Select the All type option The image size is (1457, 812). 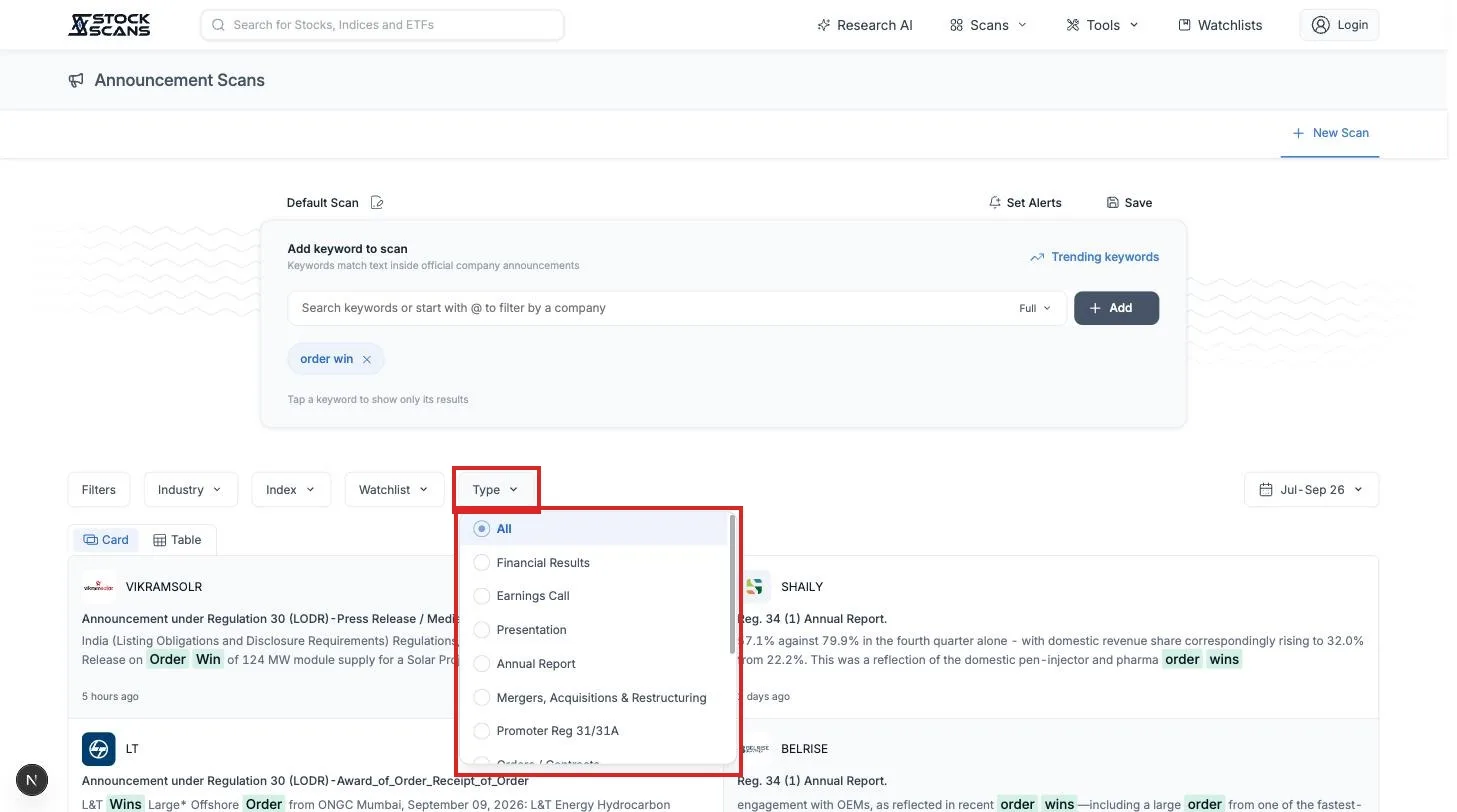[x=594, y=529]
